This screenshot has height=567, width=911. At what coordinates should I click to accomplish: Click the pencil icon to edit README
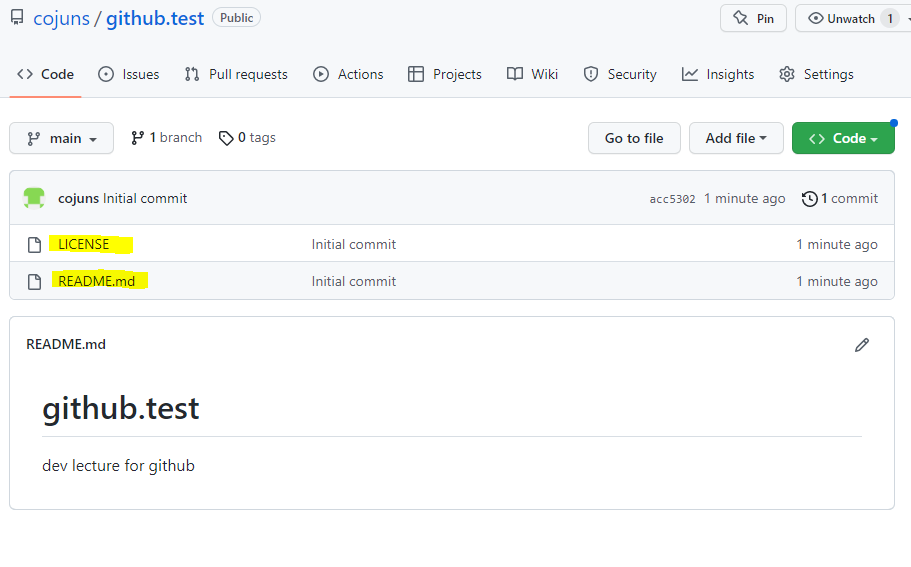point(862,345)
